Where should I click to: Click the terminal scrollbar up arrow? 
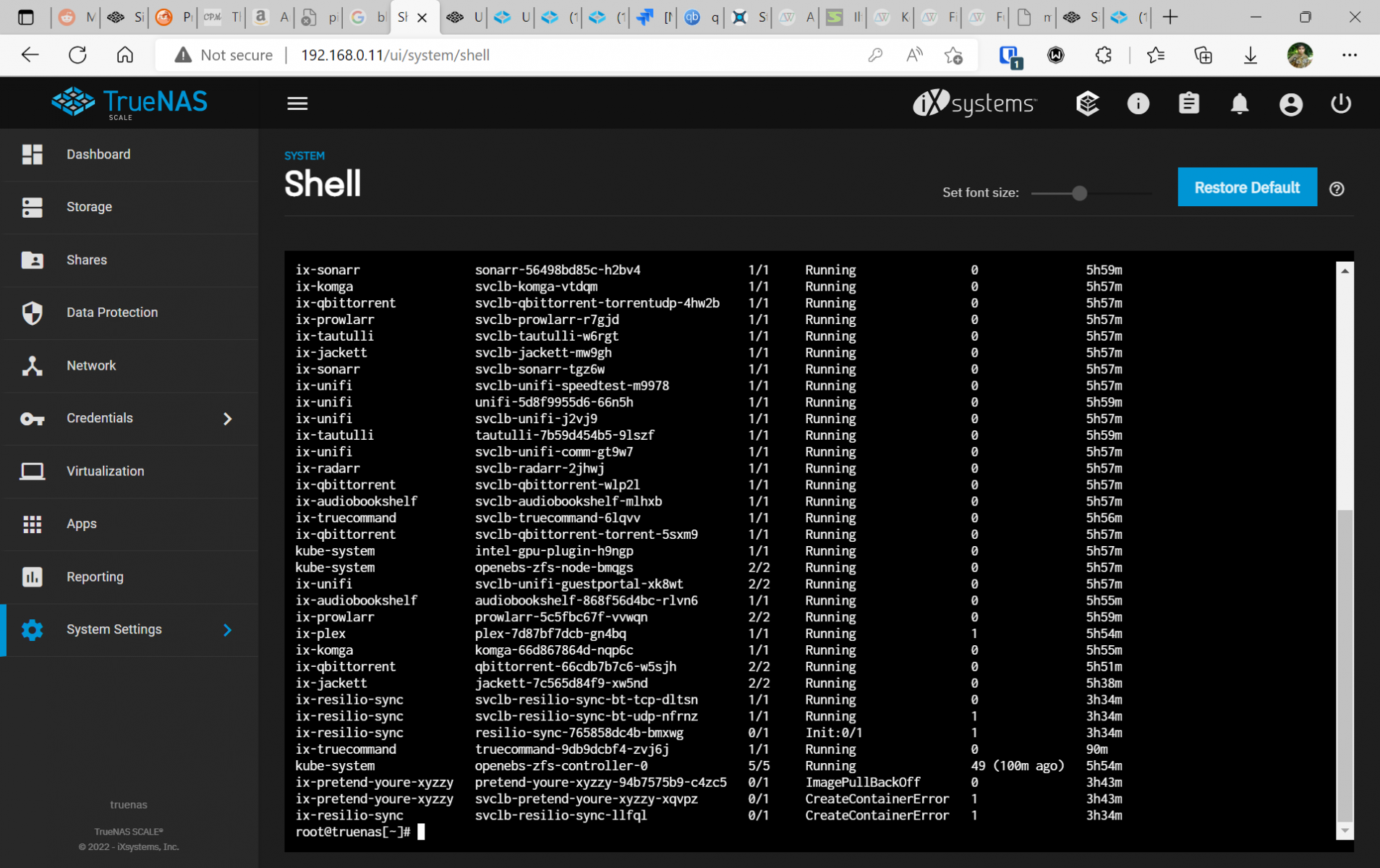point(1345,271)
